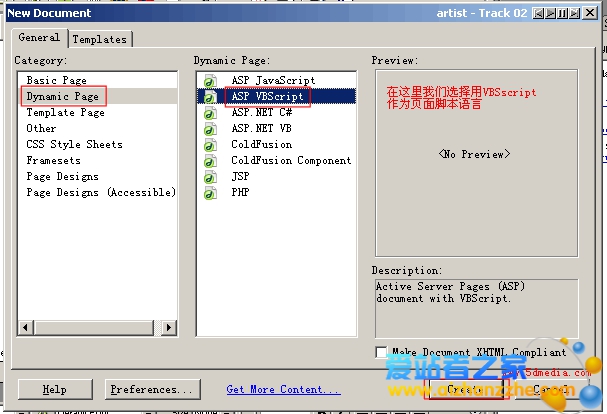This screenshot has height=414, width=607.
Task: Select the PHP page icon
Action: click(x=210, y=193)
